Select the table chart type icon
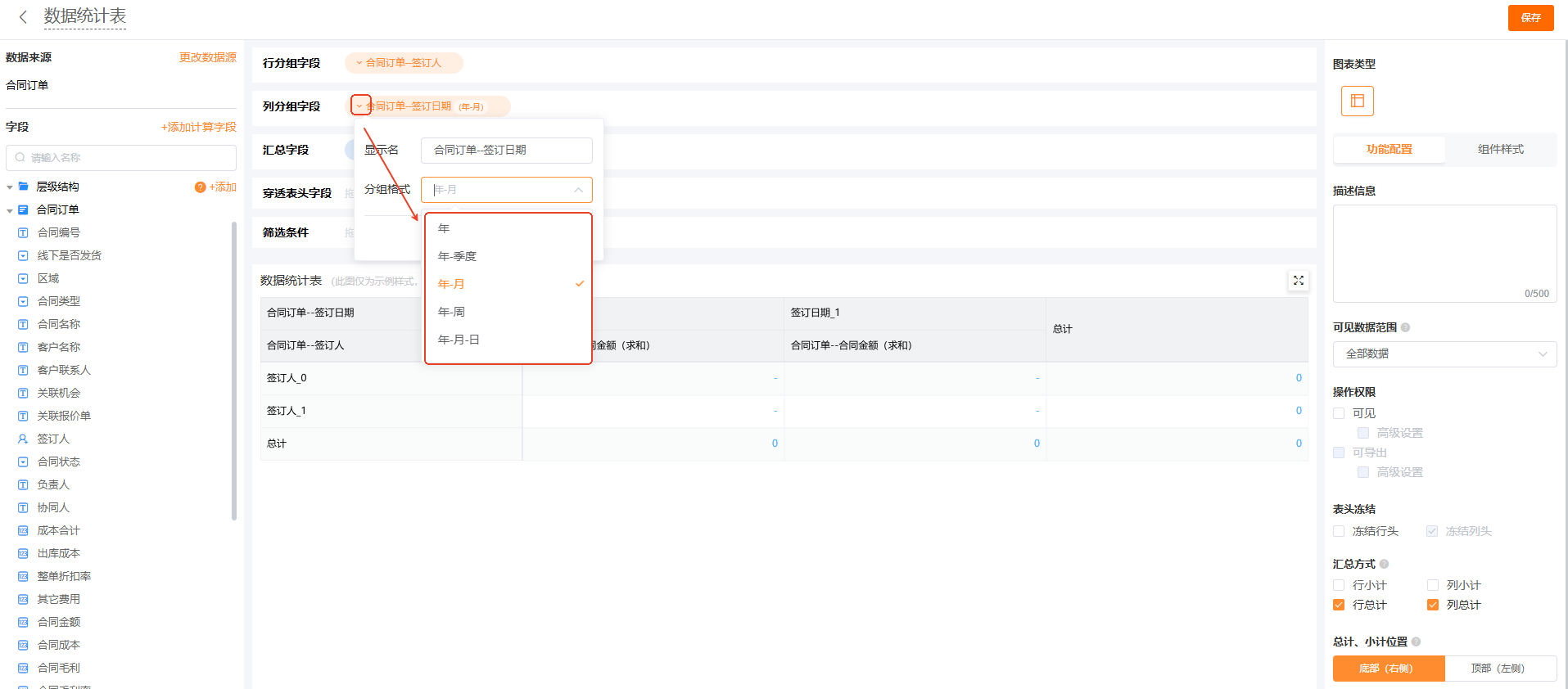Screen dimensions: 1568x689 pos(1357,101)
